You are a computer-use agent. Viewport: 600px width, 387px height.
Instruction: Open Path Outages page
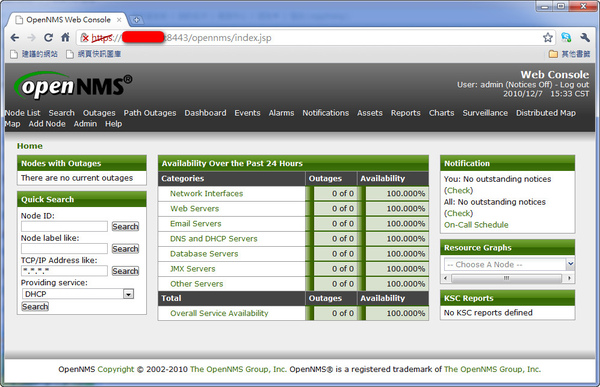click(x=150, y=113)
